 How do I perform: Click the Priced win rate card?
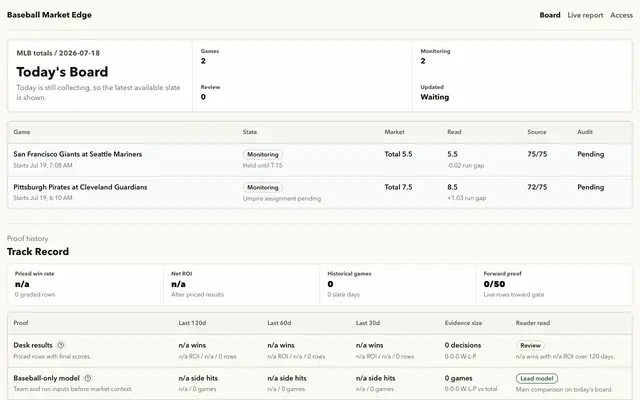(x=85, y=284)
